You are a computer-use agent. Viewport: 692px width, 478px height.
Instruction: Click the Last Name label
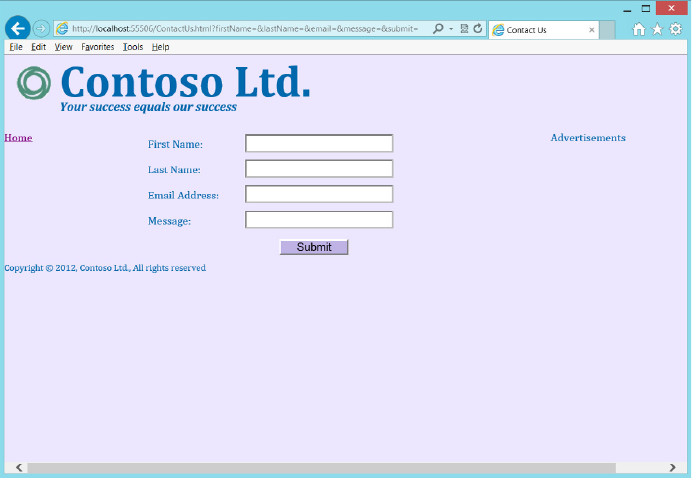(174, 169)
